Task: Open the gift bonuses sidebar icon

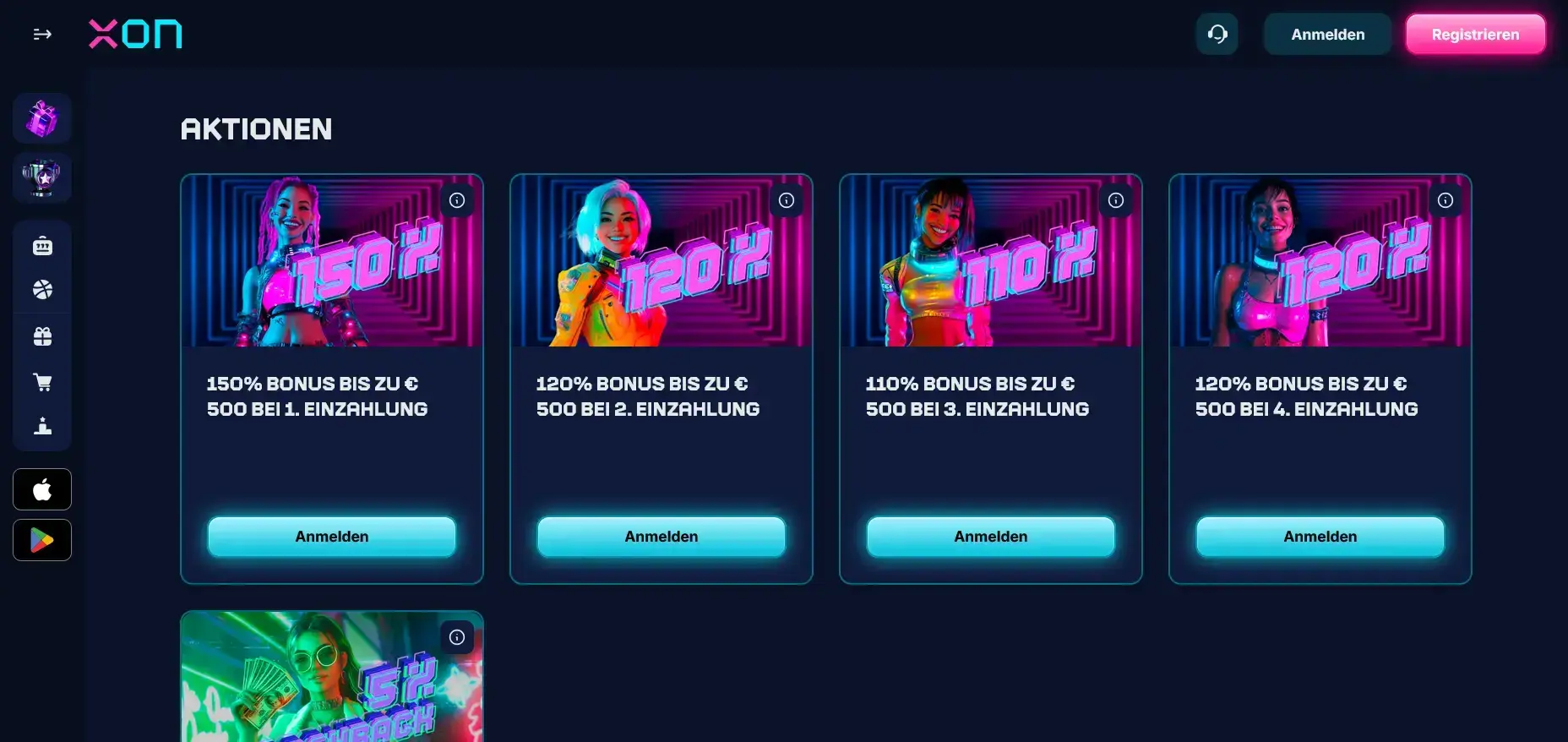Action: [42, 336]
